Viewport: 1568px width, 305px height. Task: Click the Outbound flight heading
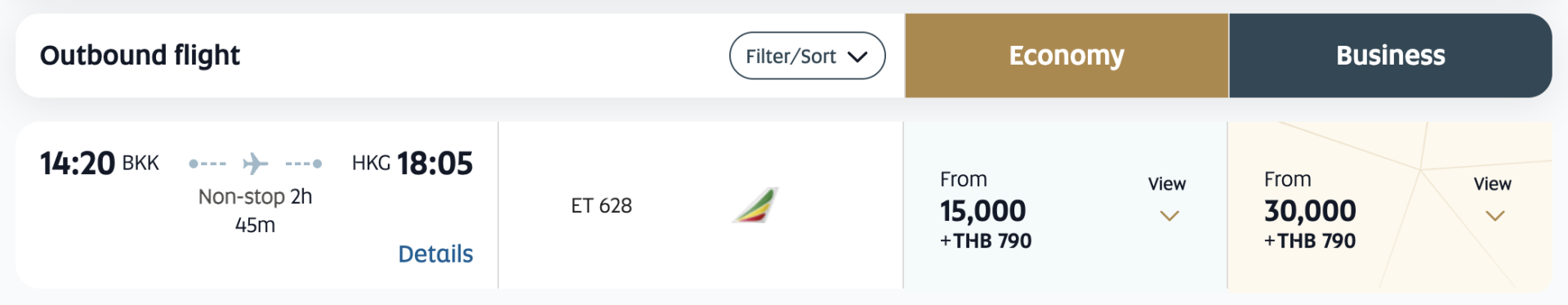click(x=140, y=55)
